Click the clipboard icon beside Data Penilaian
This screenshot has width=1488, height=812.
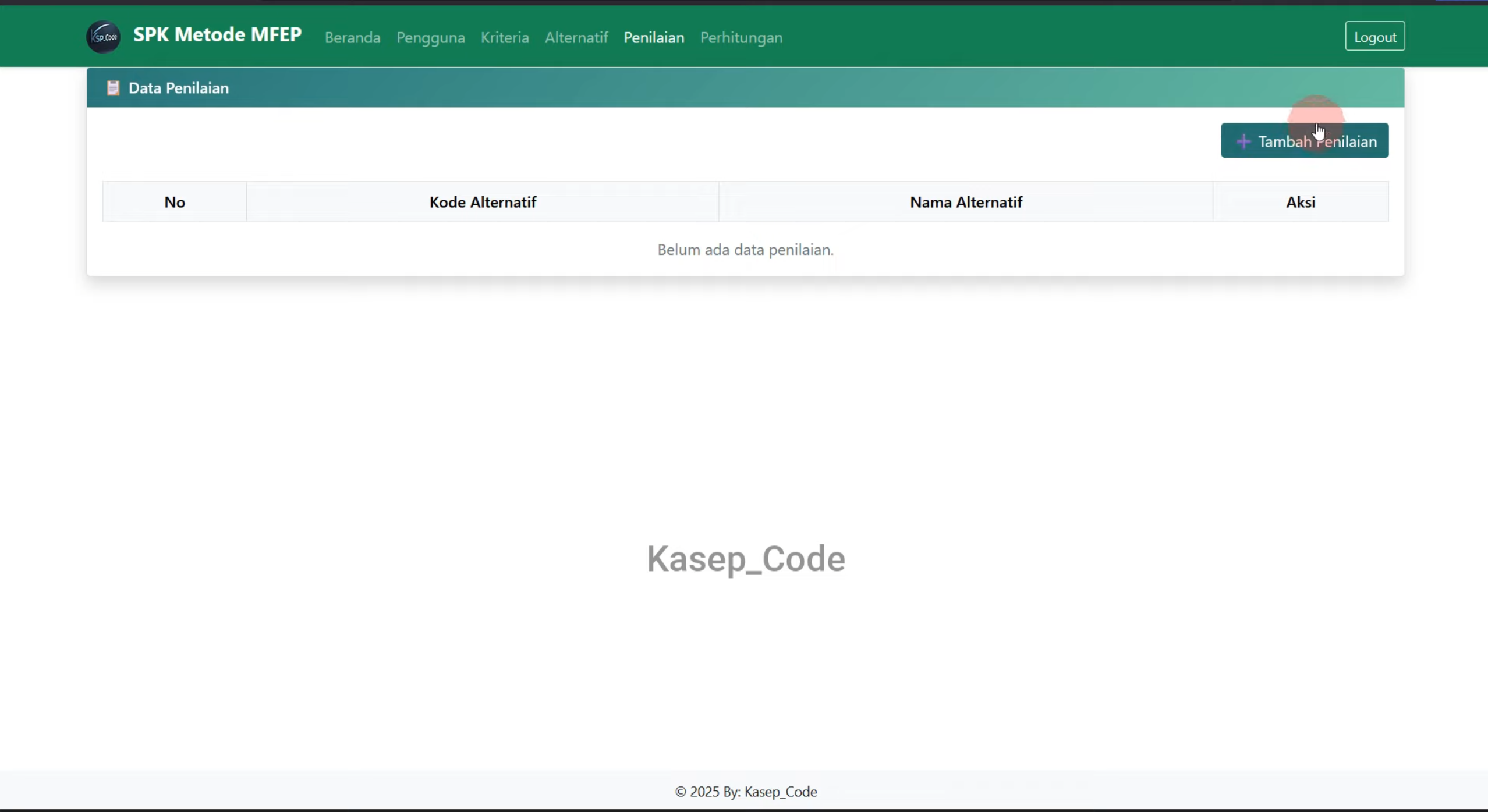[x=113, y=88]
